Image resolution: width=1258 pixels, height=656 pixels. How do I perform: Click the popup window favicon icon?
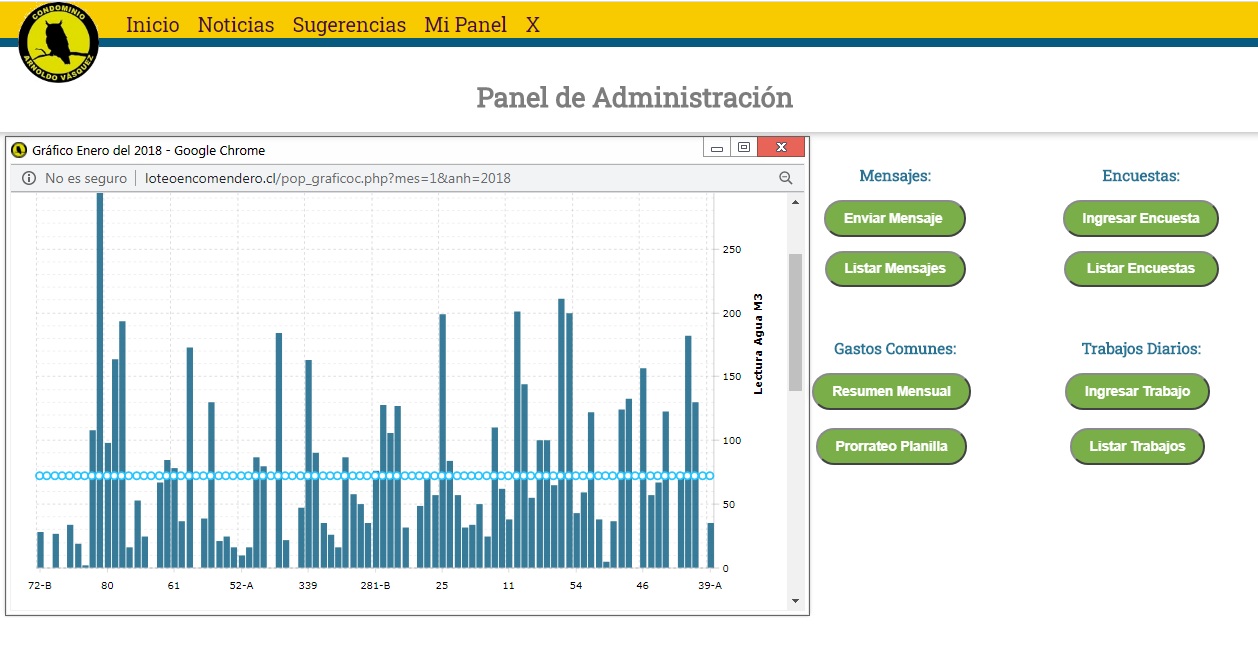click(19, 150)
